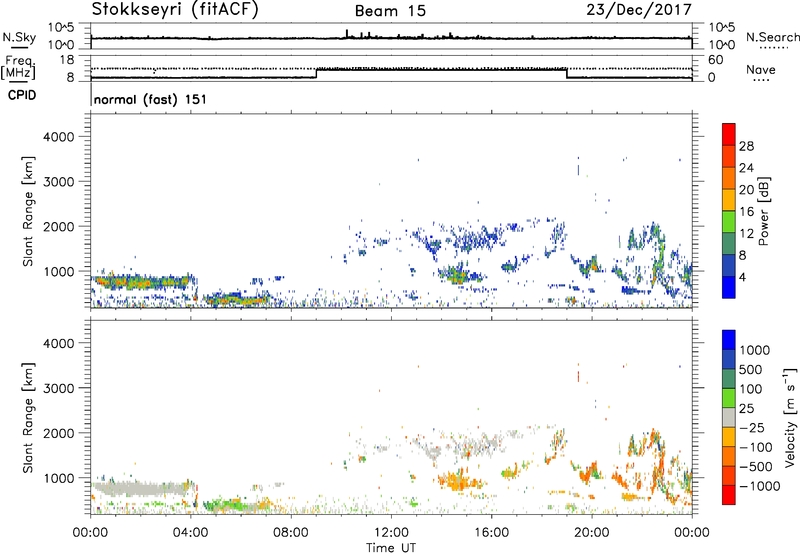Click the 'Nave' legend label
800x554 pixels.
tap(761, 69)
